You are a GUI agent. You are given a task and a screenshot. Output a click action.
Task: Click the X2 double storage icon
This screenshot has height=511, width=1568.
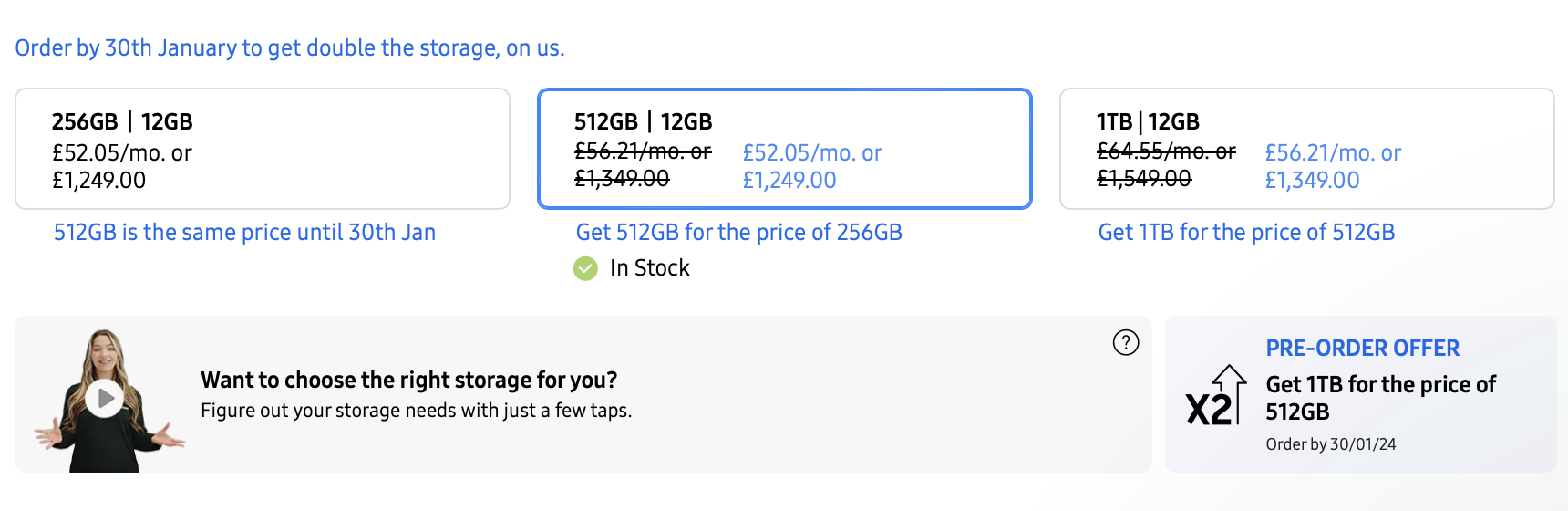pyautogui.click(x=1215, y=397)
